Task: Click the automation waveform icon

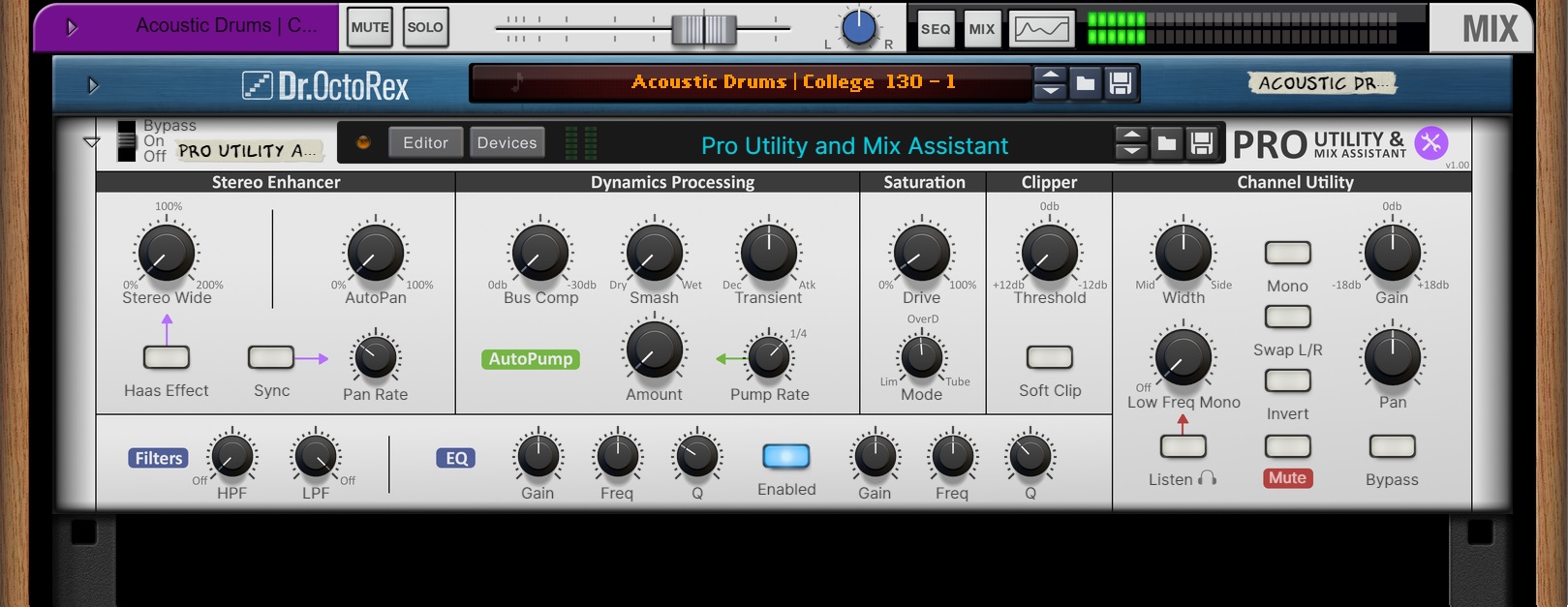Action: (1042, 29)
